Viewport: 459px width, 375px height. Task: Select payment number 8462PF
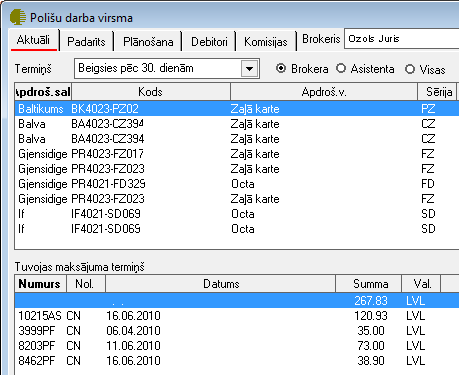(x=37, y=360)
